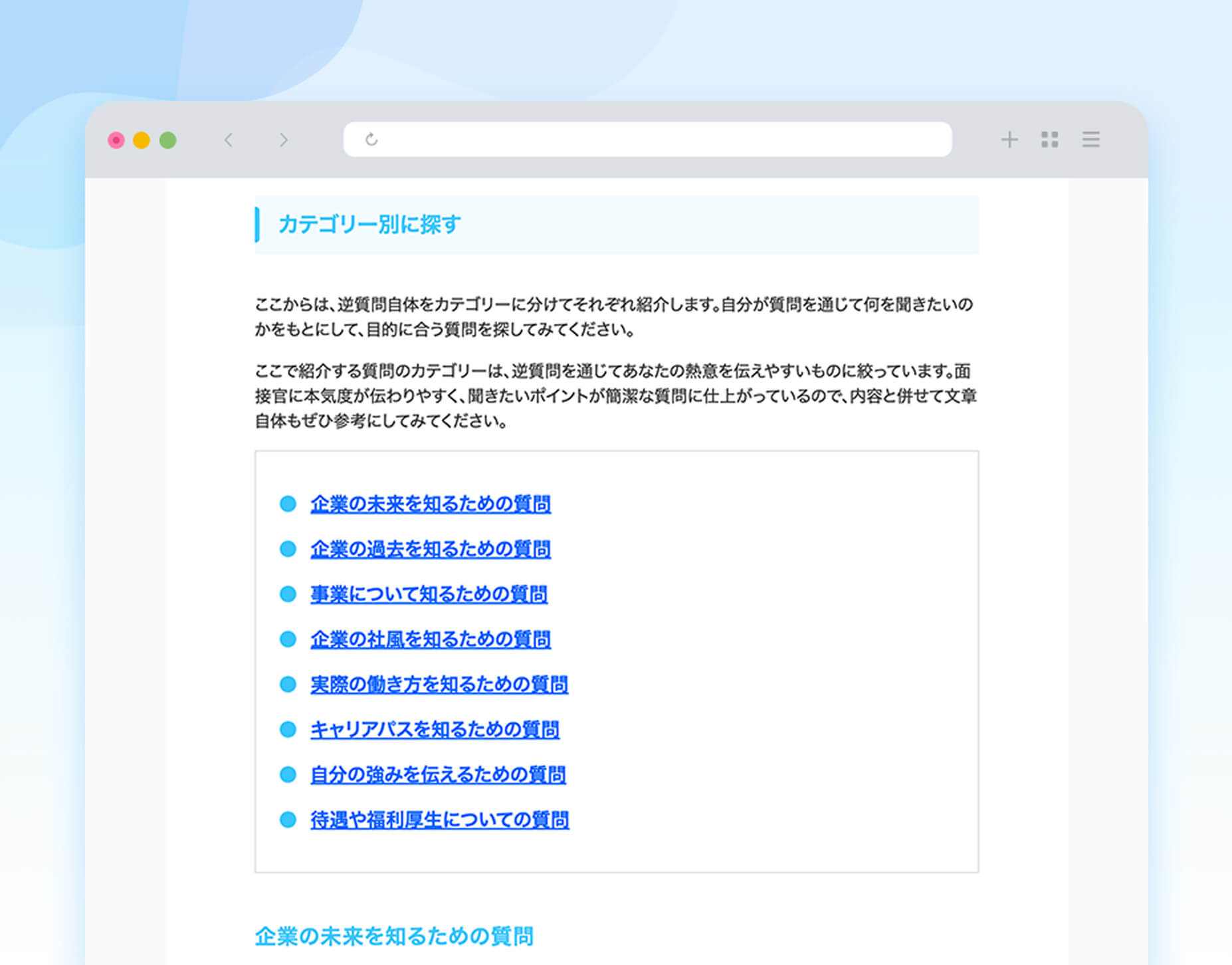
Task: Open the tab grid overview icon
Action: point(1049,140)
